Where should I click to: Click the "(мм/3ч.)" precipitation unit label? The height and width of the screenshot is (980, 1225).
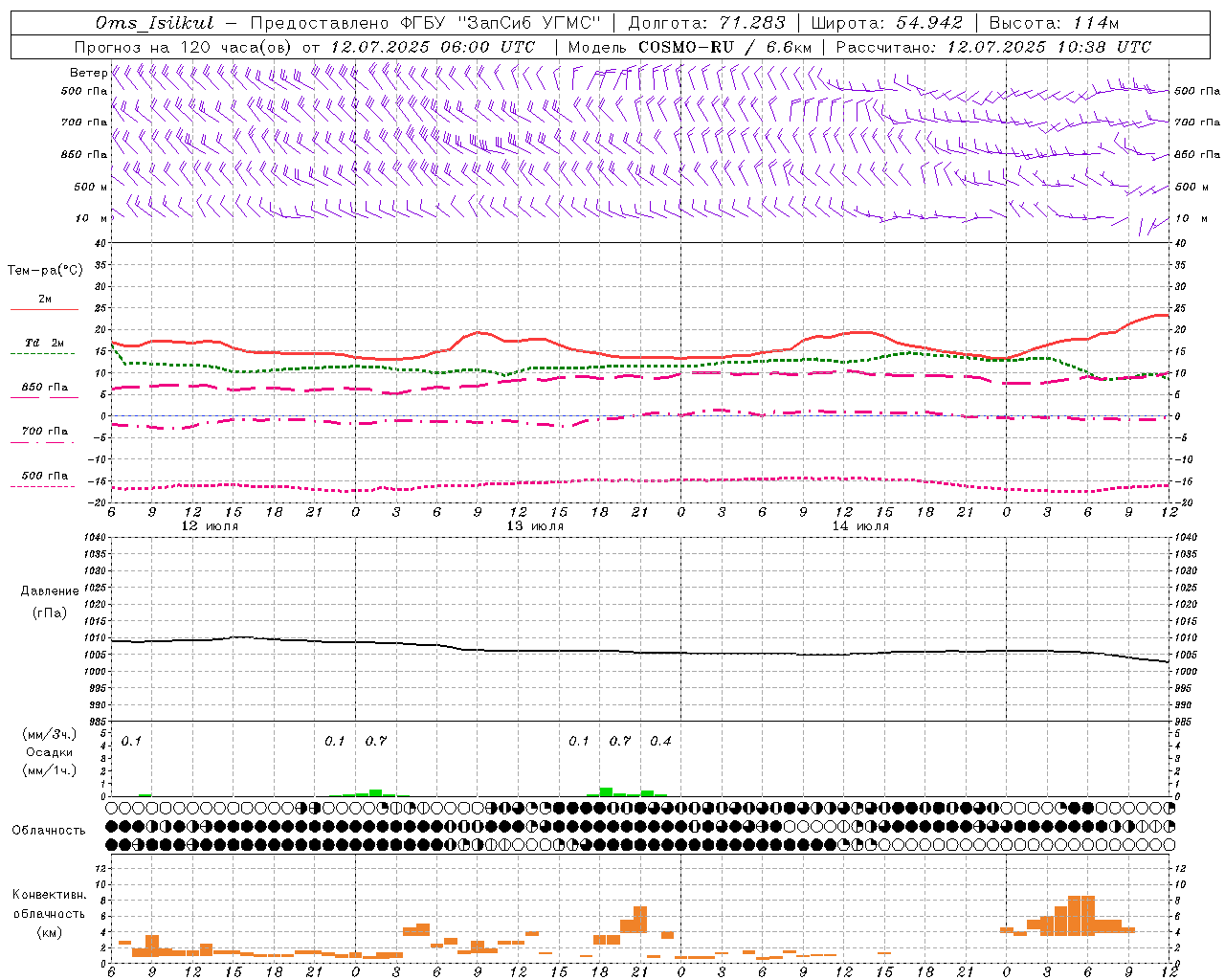pos(50,734)
